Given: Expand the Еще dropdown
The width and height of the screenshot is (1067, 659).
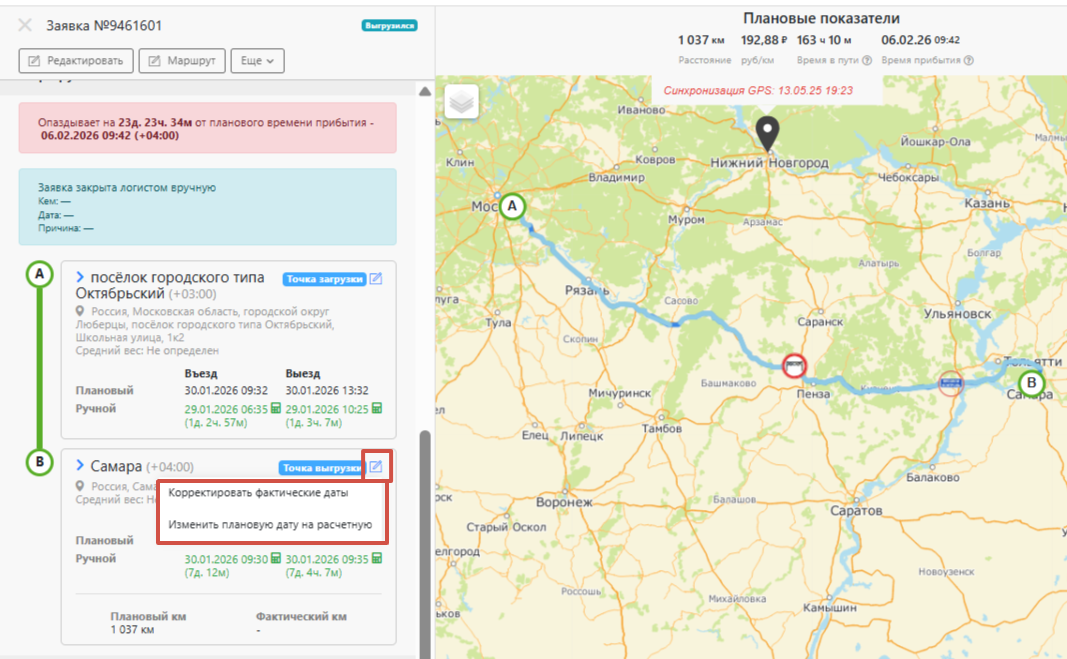Looking at the screenshot, I should pyautogui.click(x=257, y=61).
